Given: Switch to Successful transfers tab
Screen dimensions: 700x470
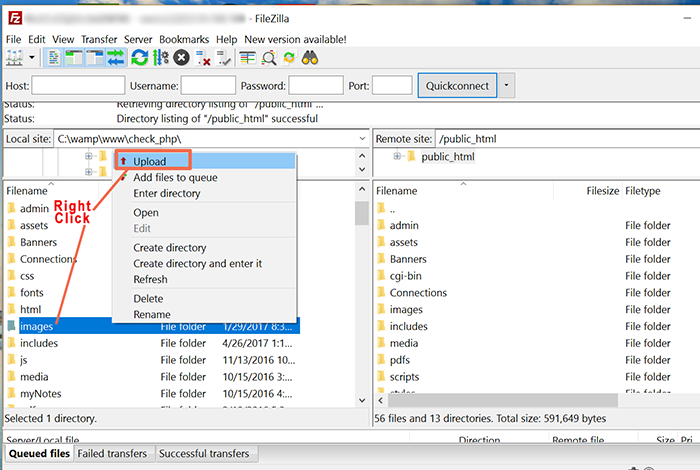Looking at the screenshot, I should pyautogui.click(x=204, y=453).
